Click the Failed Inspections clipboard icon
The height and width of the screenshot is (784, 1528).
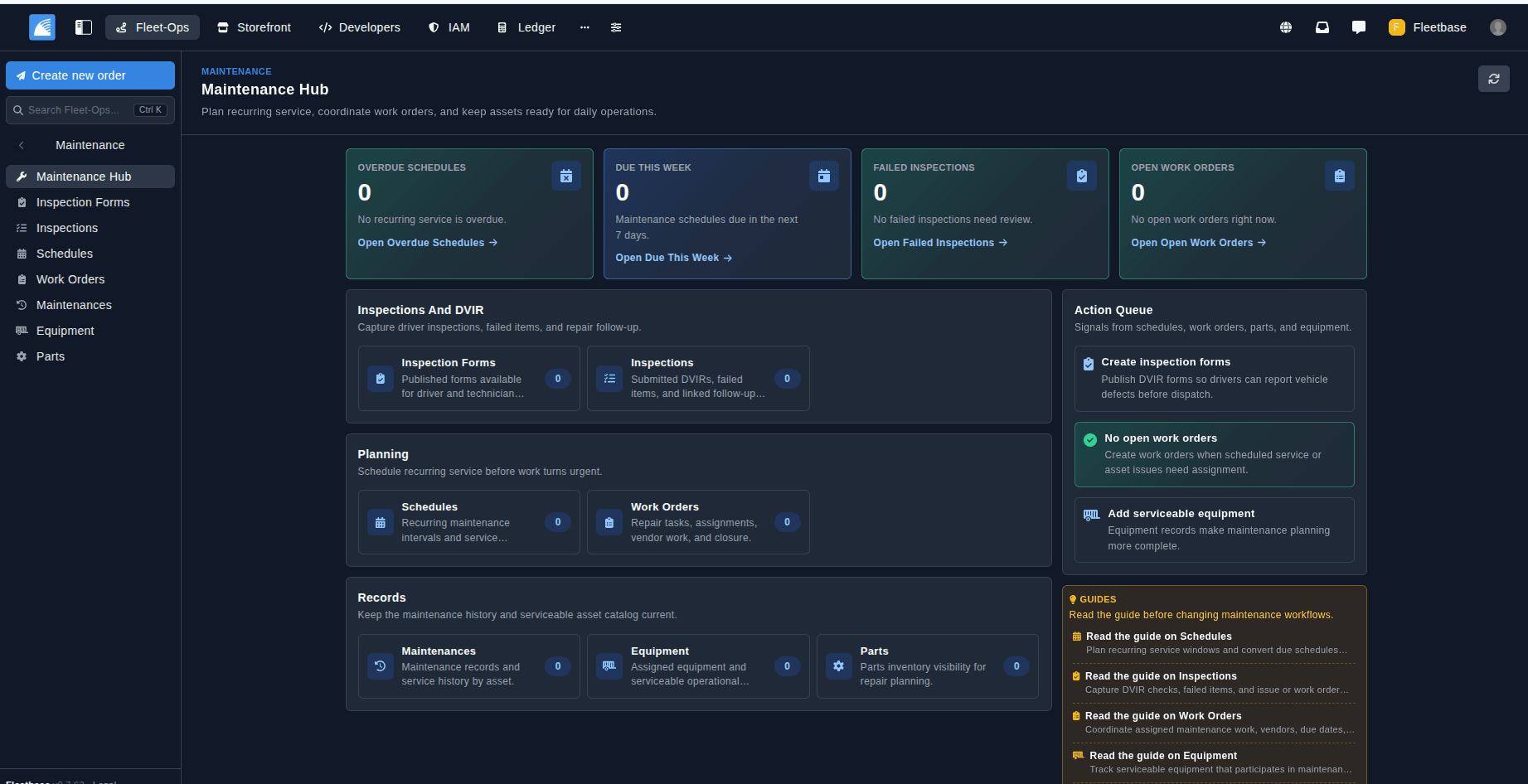click(1082, 176)
